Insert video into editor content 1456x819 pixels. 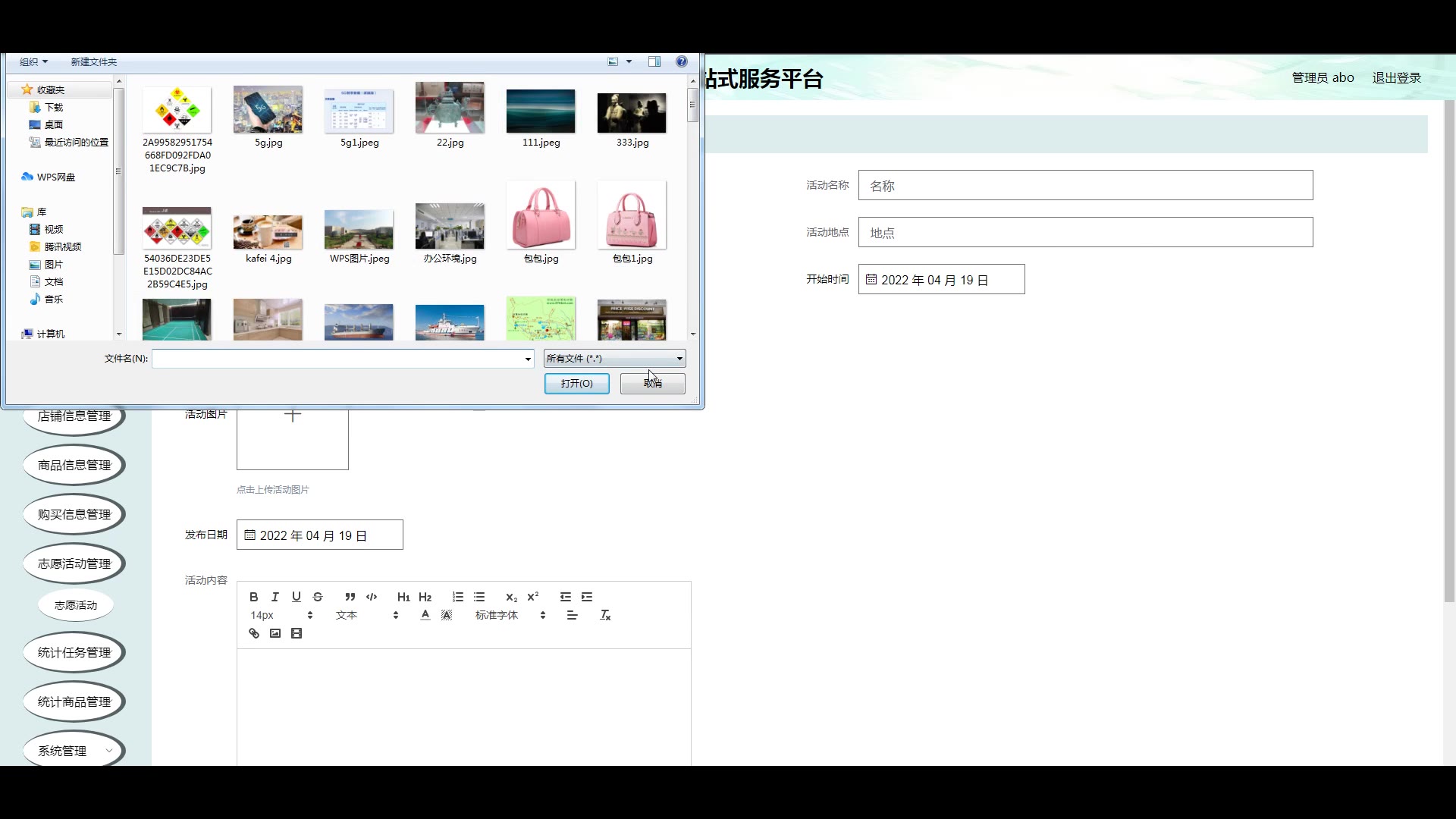click(297, 633)
